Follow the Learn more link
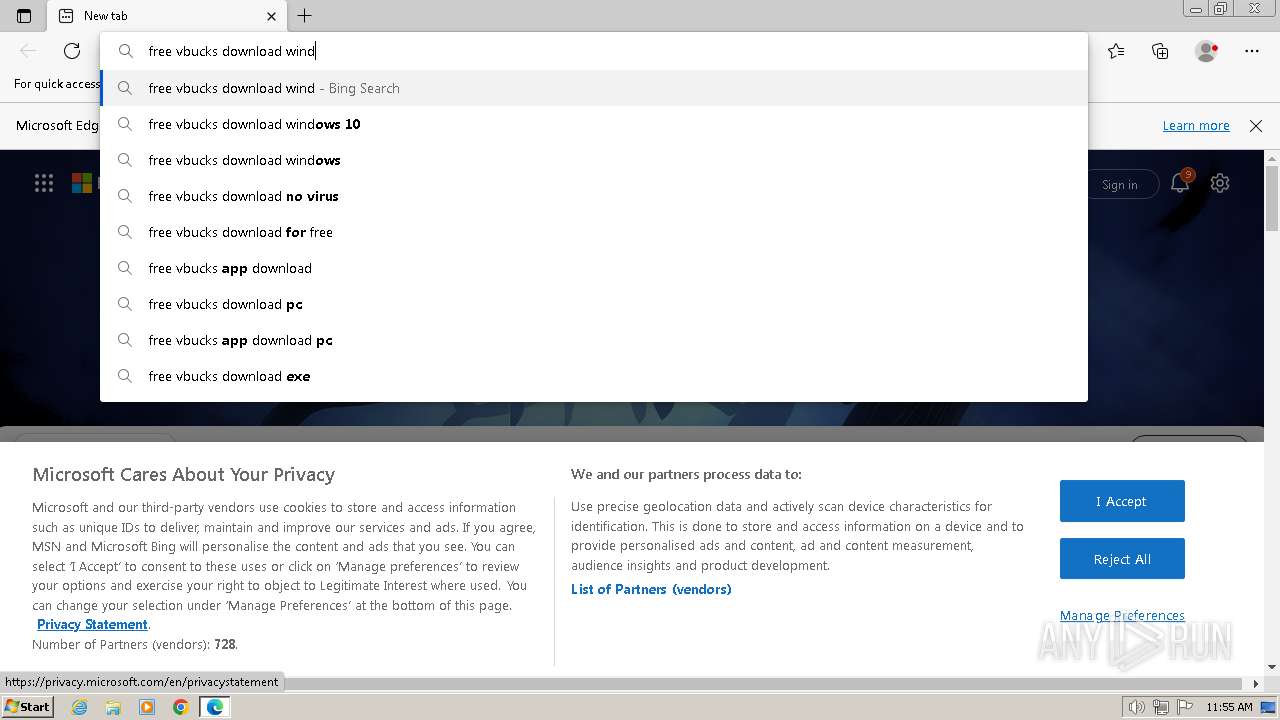Viewport: 1280px width, 720px height. click(x=1196, y=126)
